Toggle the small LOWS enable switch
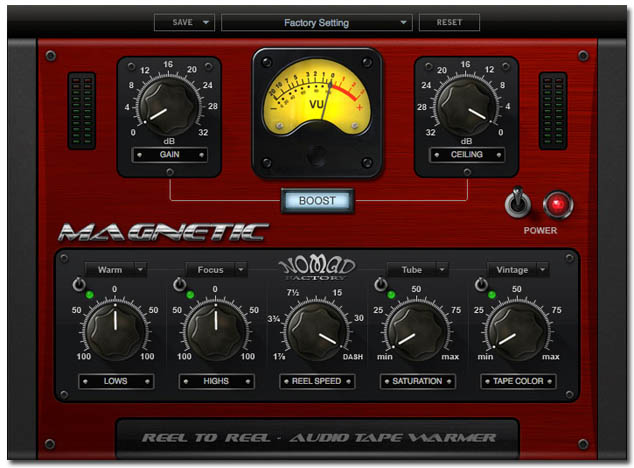 (x=79, y=284)
